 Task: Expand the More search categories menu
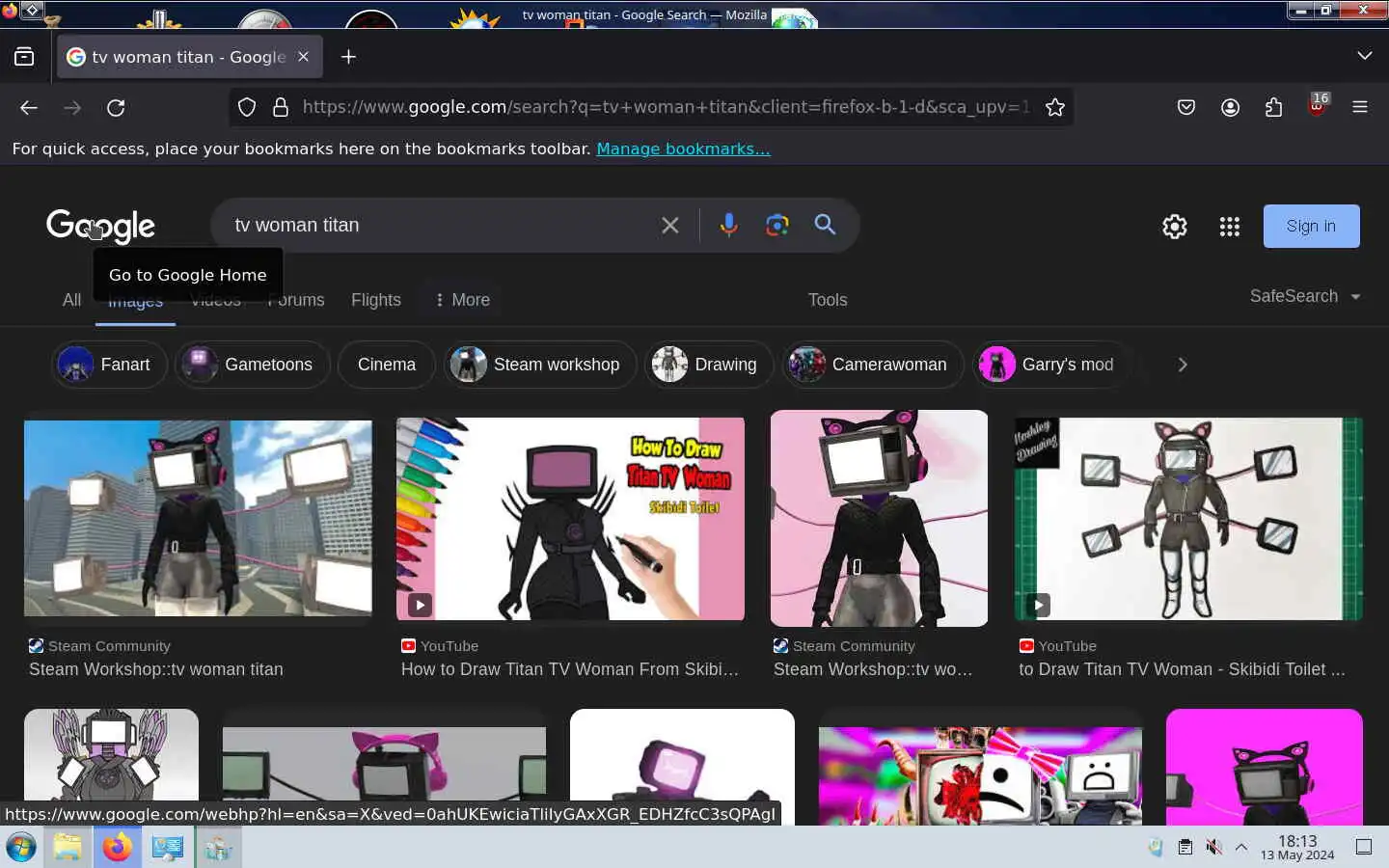coord(462,300)
